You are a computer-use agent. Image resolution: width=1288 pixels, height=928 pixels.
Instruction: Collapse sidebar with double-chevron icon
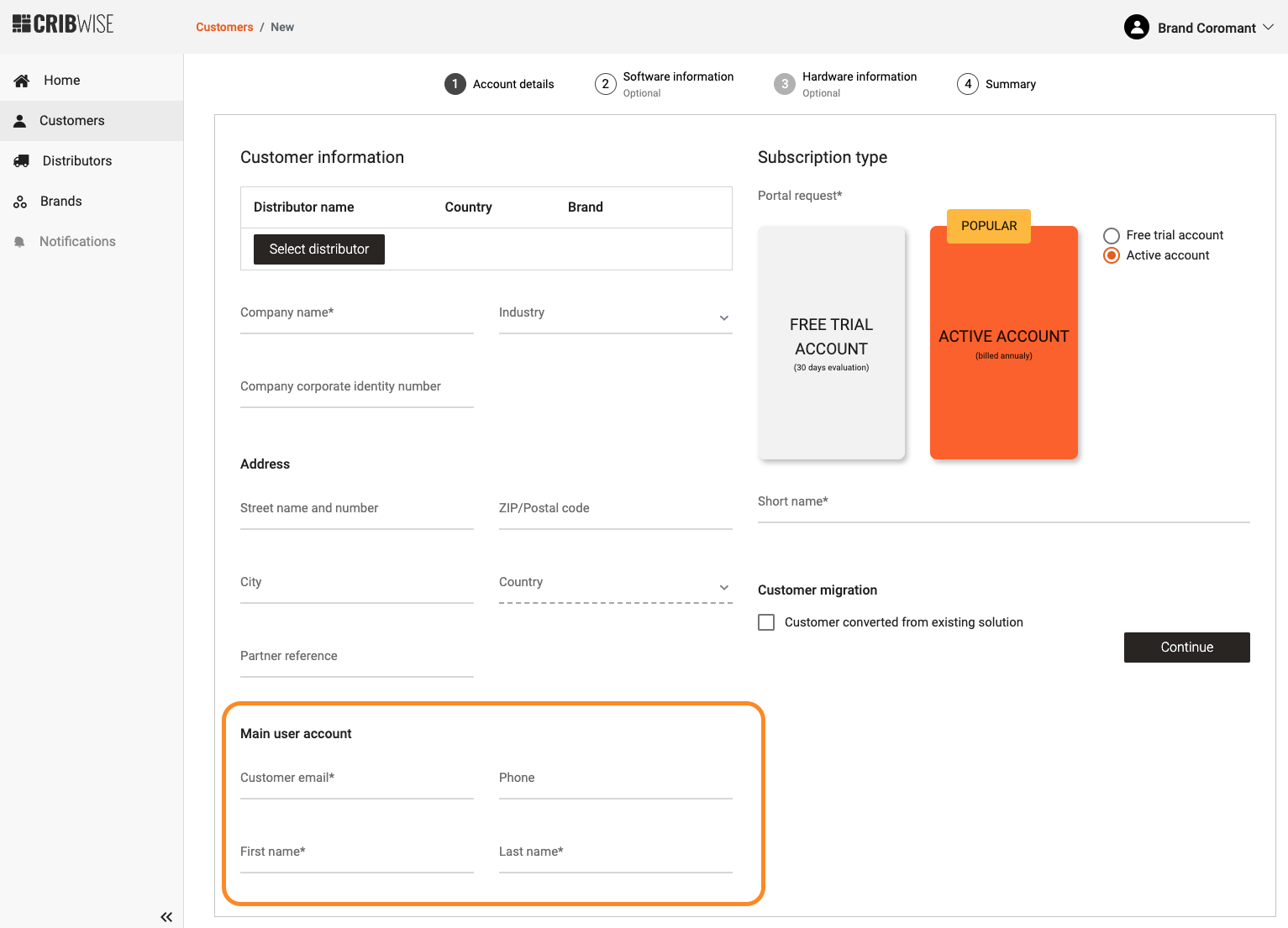(x=166, y=917)
